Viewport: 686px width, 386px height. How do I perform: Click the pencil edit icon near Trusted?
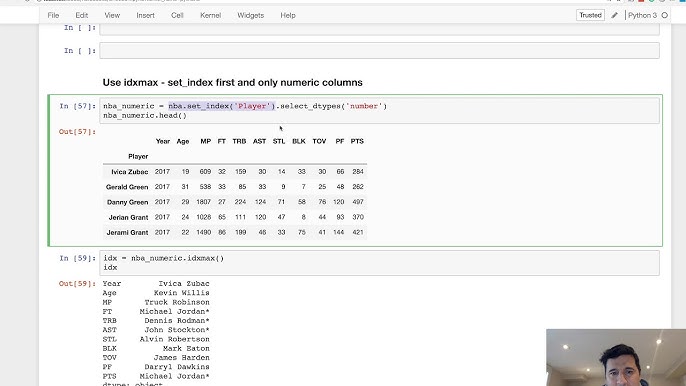point(615,15)
